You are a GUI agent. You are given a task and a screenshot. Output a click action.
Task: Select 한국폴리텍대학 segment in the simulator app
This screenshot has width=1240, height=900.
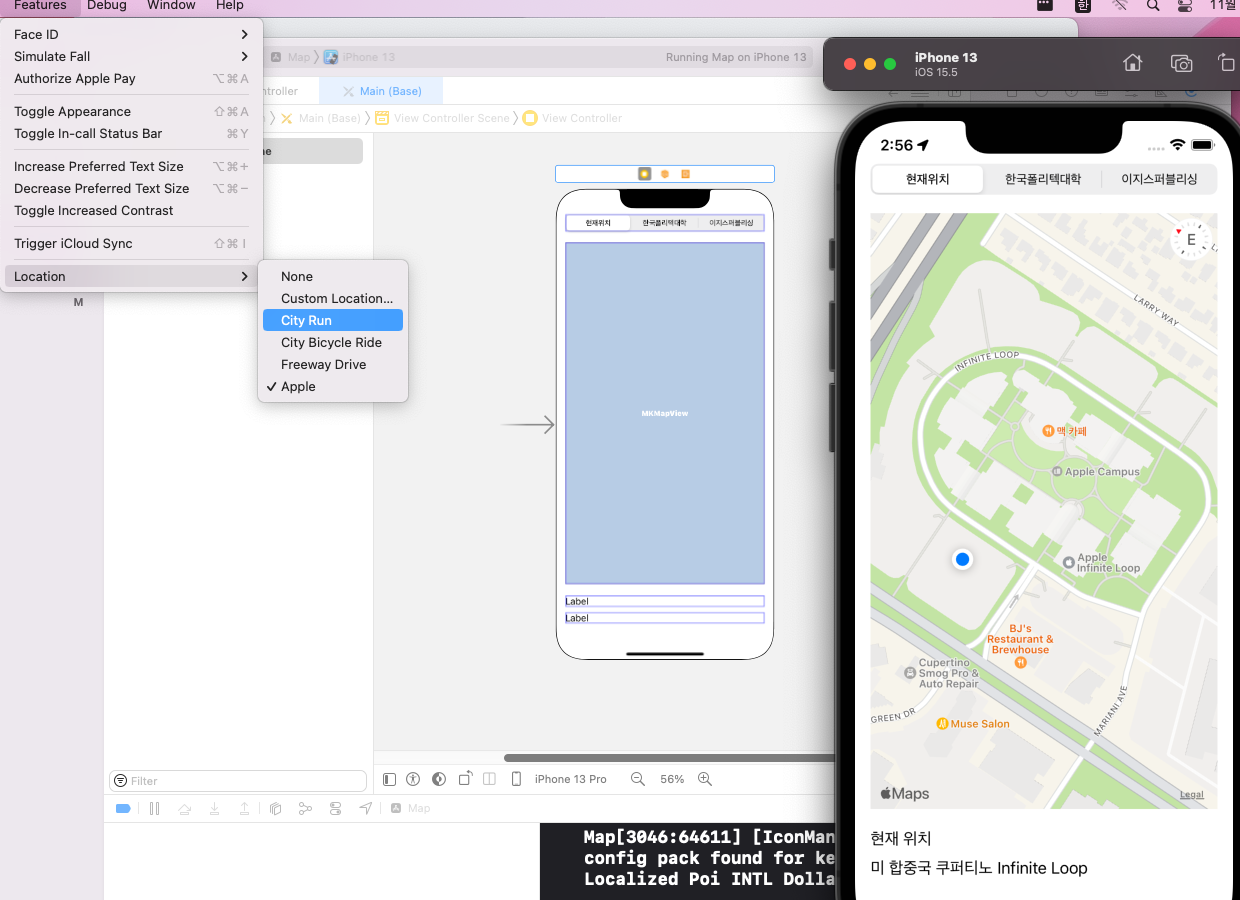tap(1043, 180)
